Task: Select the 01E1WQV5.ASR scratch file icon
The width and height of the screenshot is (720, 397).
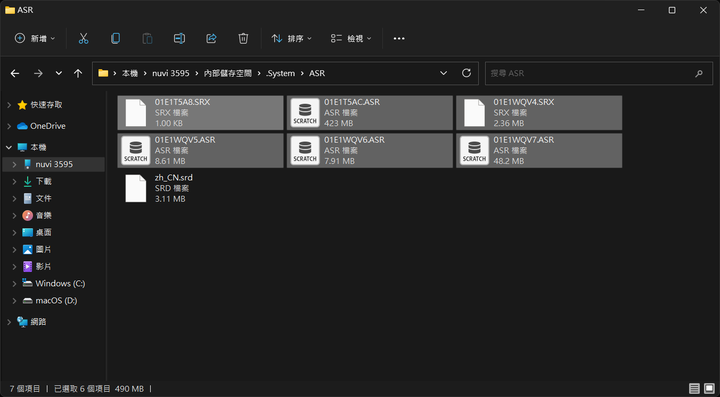Action: (135, 151)
